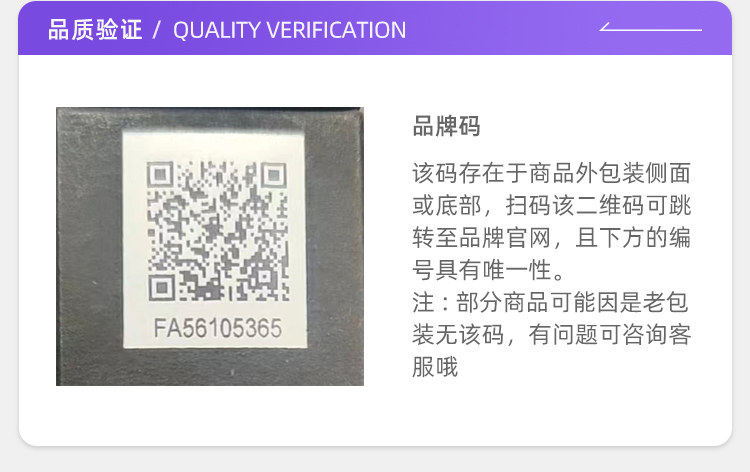The image size is (750, 472).
Task: Click the QR code's top-left finder square
Action: point(160,175)
